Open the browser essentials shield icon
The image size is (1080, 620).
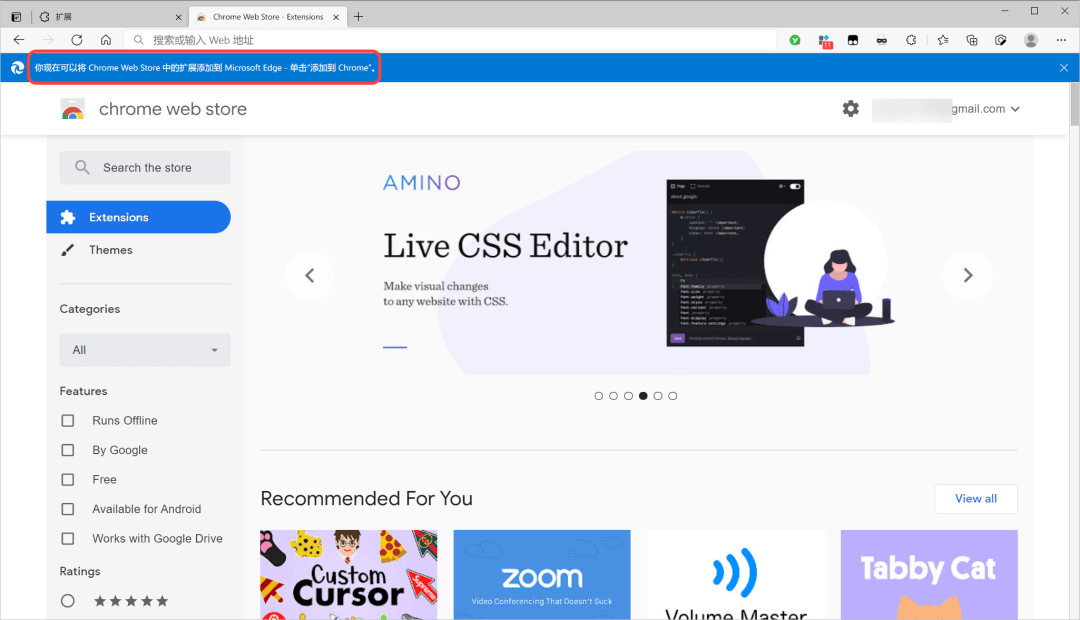(x=1001, y=40)
